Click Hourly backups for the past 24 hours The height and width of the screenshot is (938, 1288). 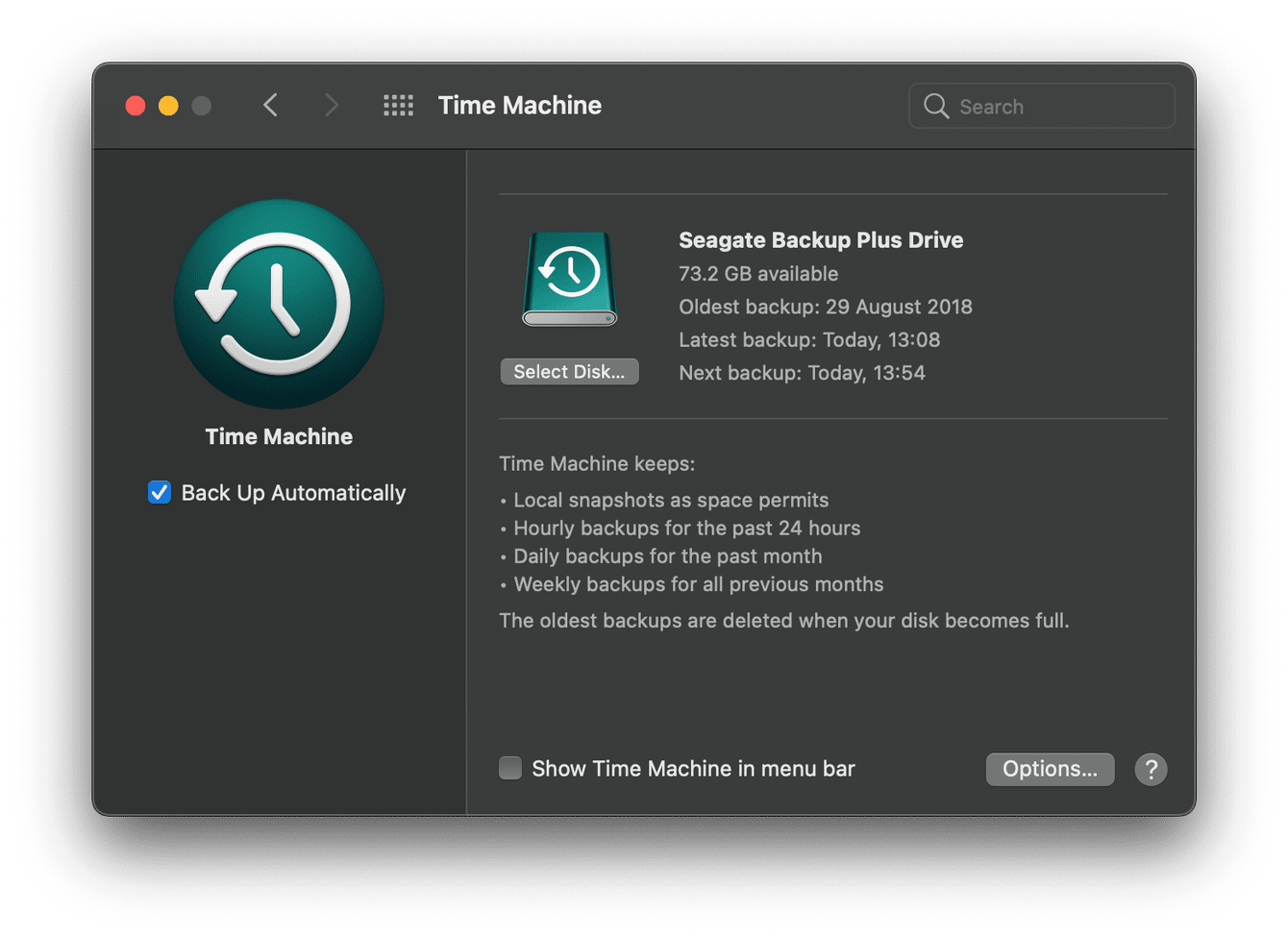(687, 528)
